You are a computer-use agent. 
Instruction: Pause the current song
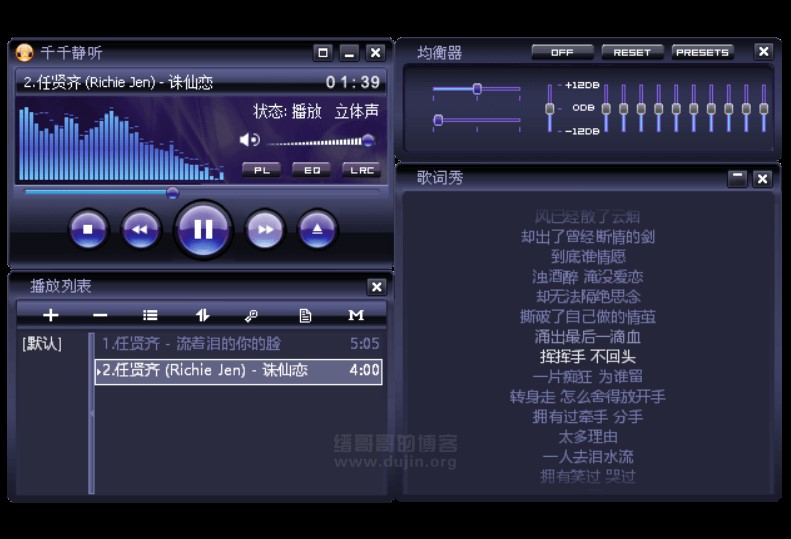(x=203, y=230)
